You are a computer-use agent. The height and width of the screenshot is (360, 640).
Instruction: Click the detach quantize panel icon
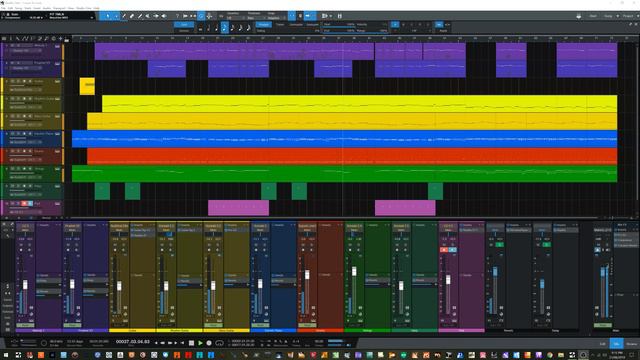pos(631,24)
